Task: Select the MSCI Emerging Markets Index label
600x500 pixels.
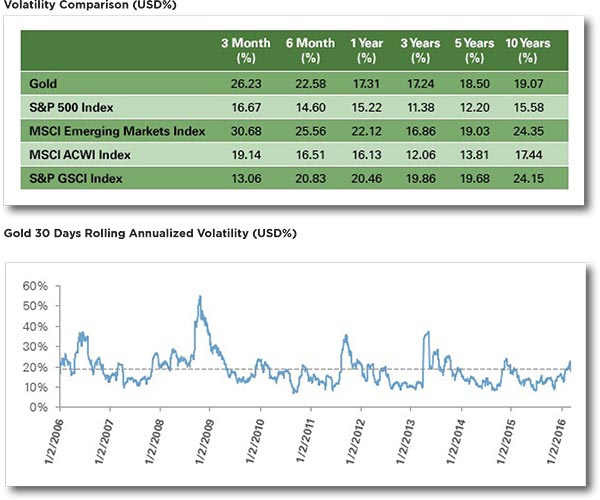Action: (x=117, y=131)
